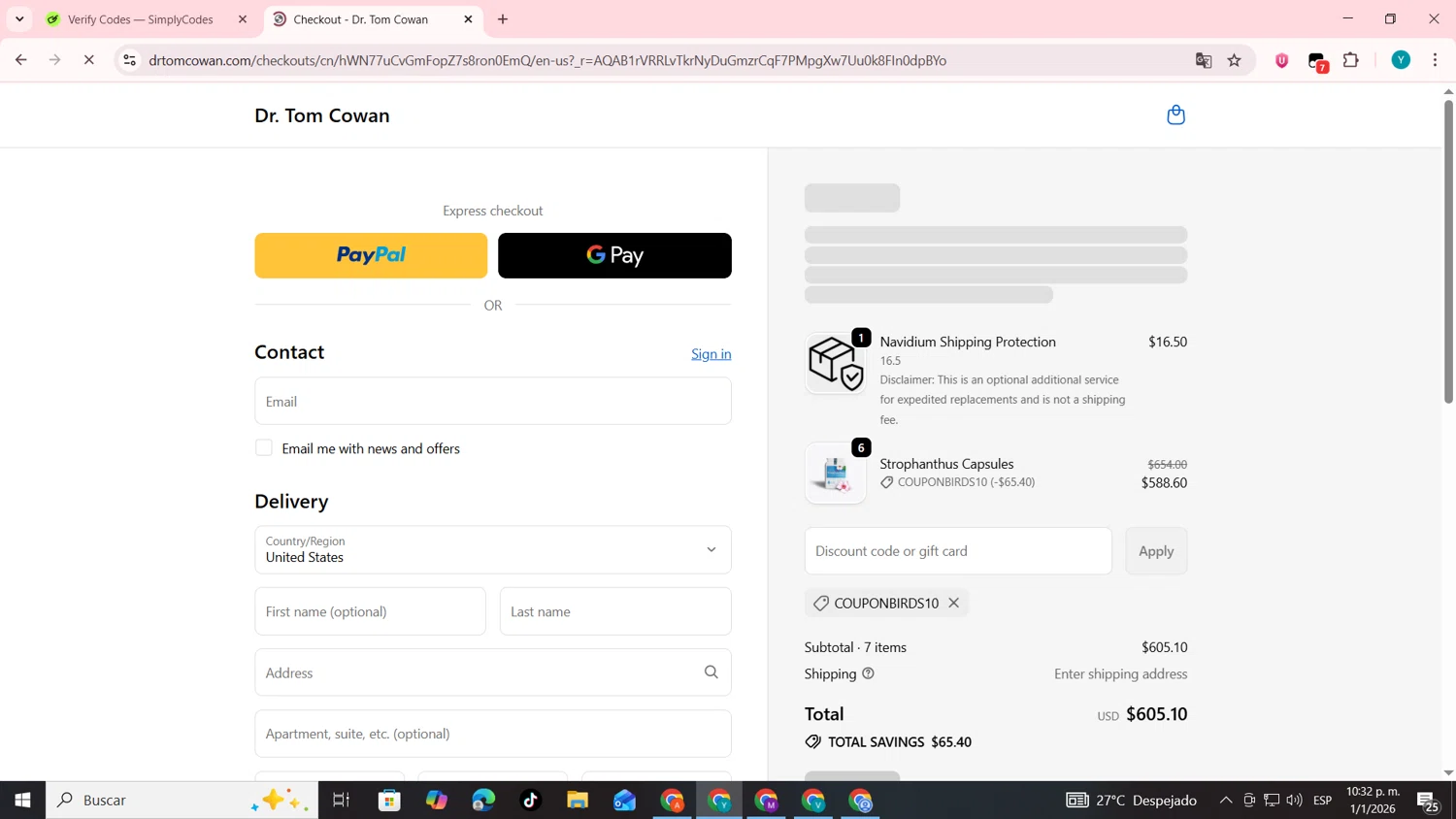Viewport: 1456px width, 819px height.
Task: Click the ESP keyboard language indicator
Action: pyautogui.click(x=1322, y=800)
